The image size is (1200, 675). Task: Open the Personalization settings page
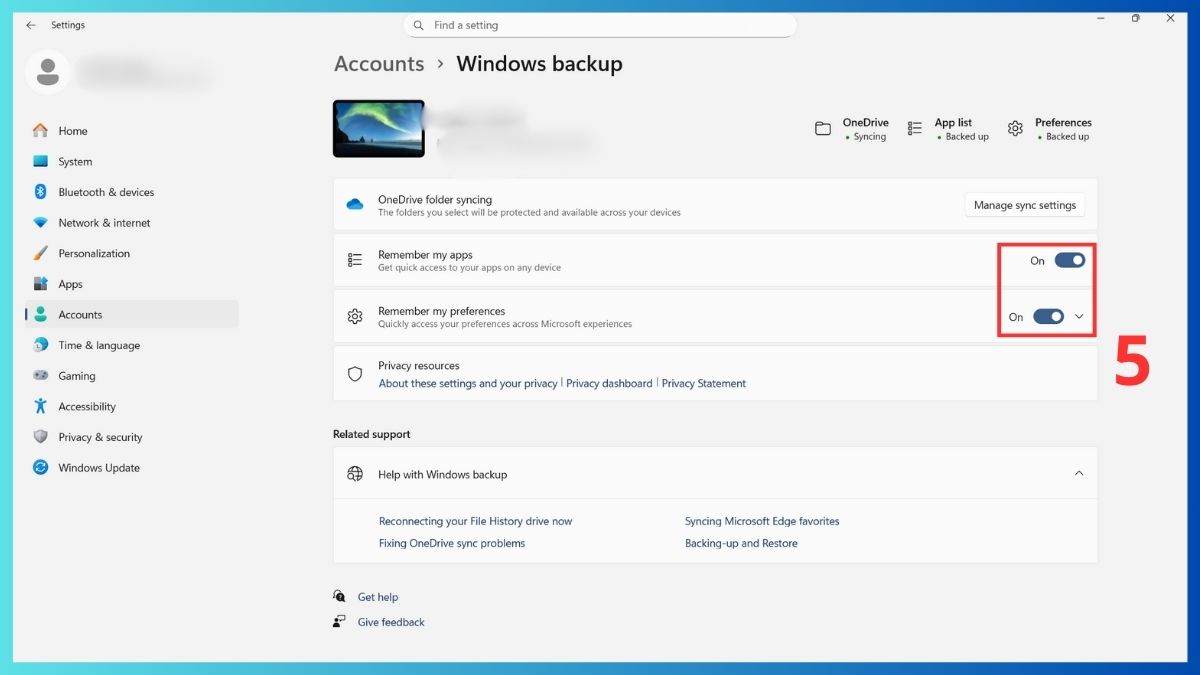pyautogui.click(x=94, y=254)
